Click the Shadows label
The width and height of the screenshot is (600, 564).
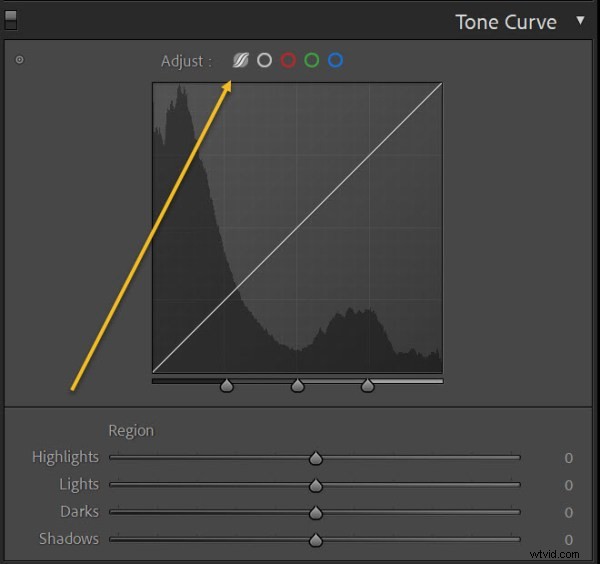(x=69, y=539)
